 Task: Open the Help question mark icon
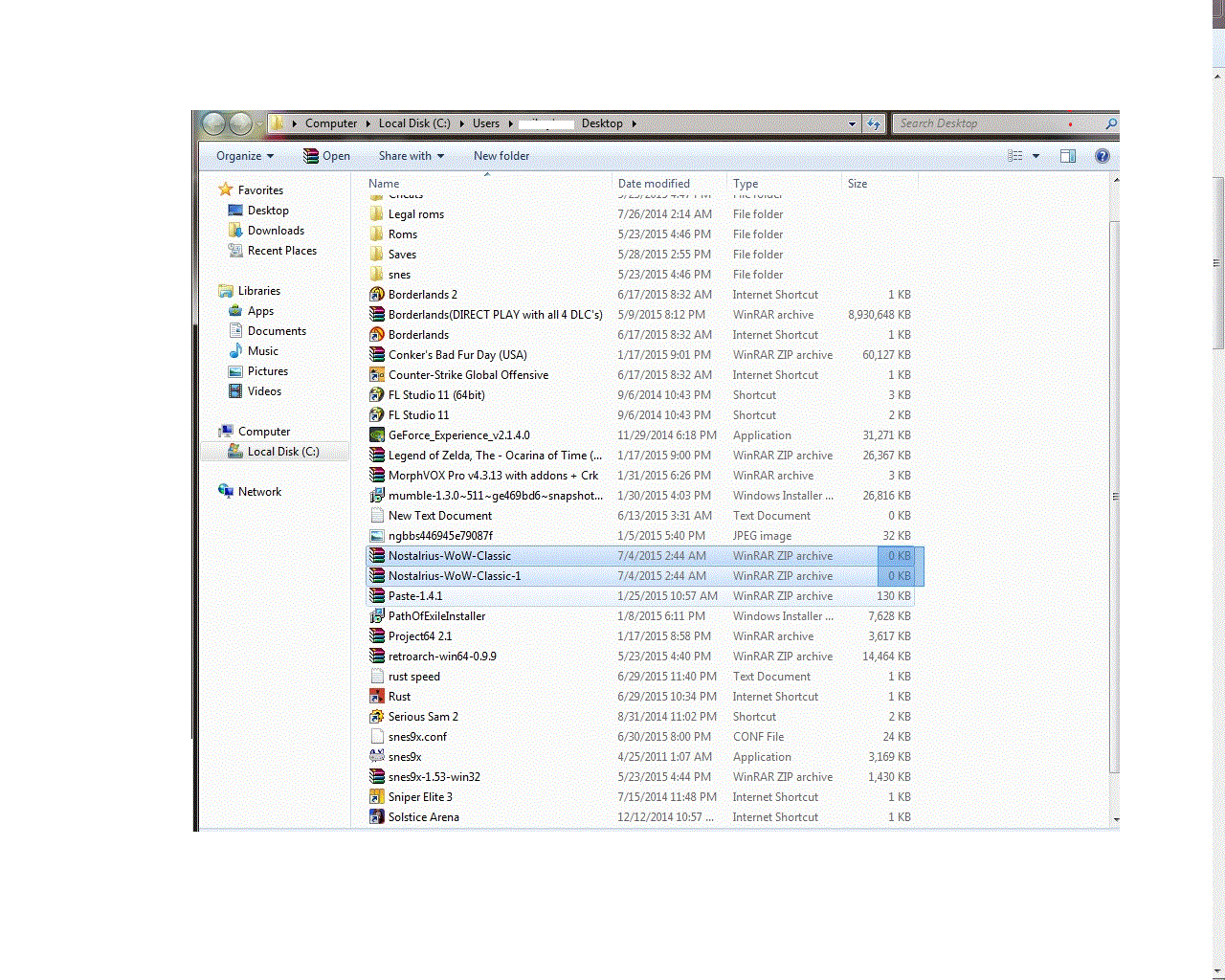[x=1102, y=156]
